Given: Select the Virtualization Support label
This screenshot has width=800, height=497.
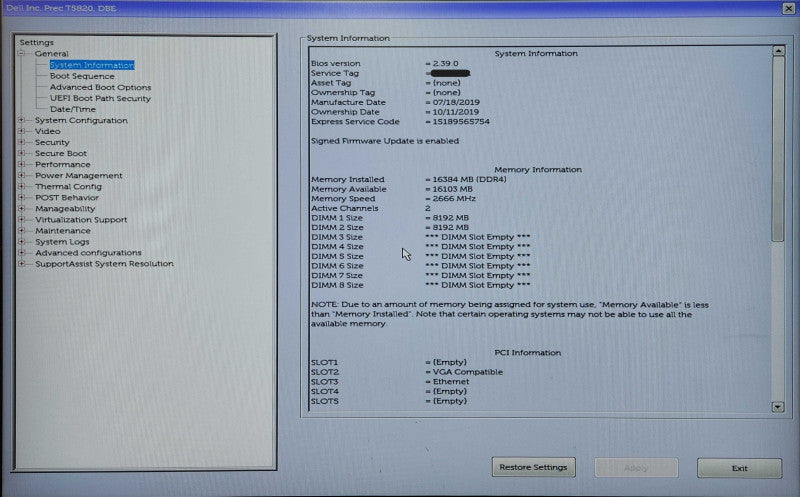Looking at the screenshot, I should (x=81, y=219).
